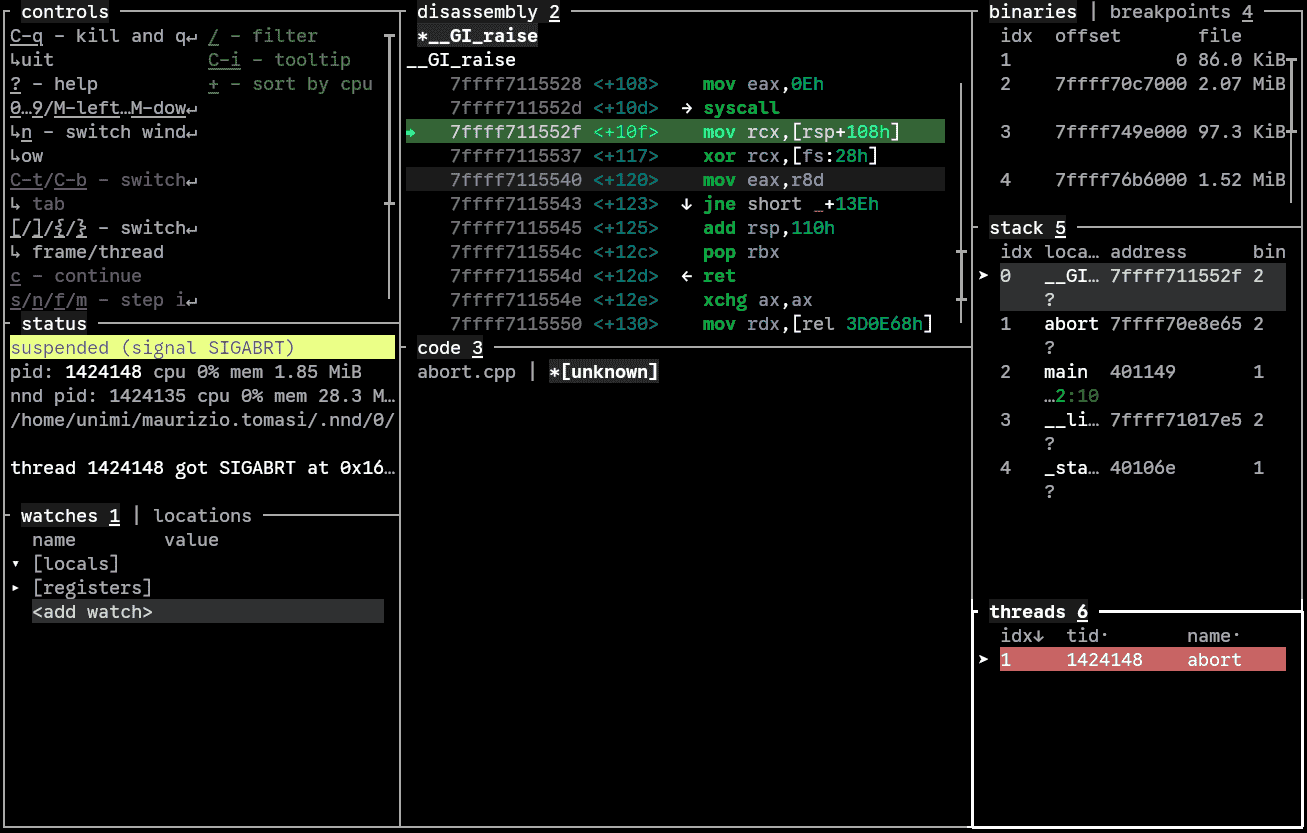Click the syscall right-arrow indicator

(686, 108)
